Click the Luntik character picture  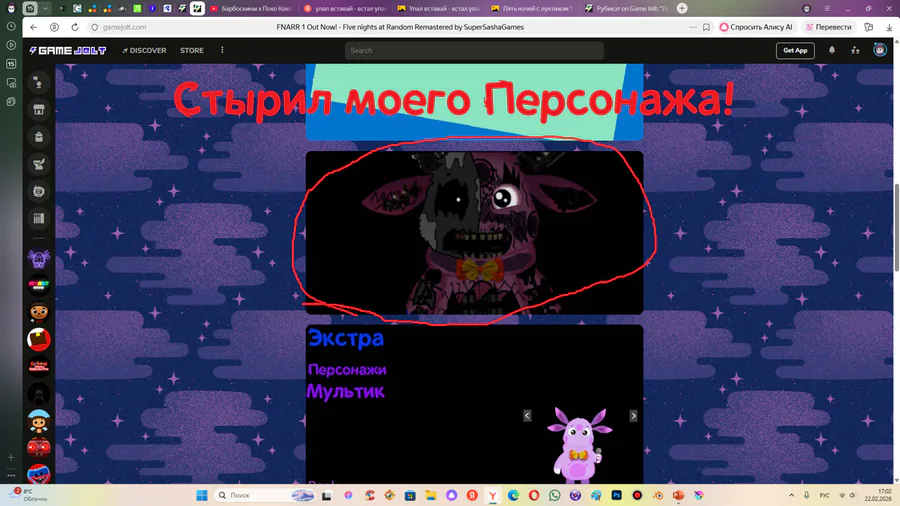[579, 445]
